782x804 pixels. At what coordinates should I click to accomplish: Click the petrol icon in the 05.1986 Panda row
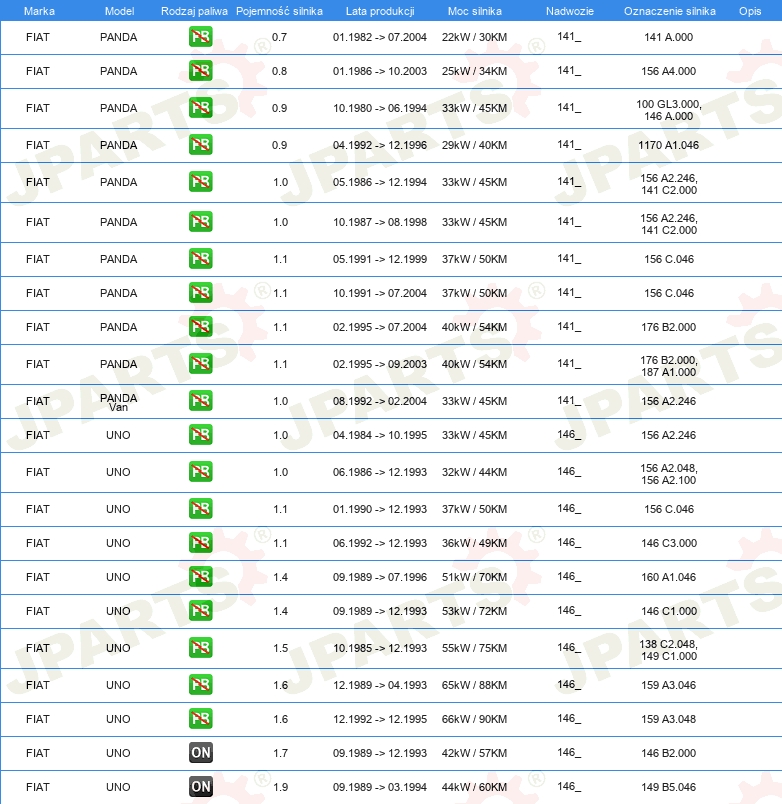click(200, 182)
